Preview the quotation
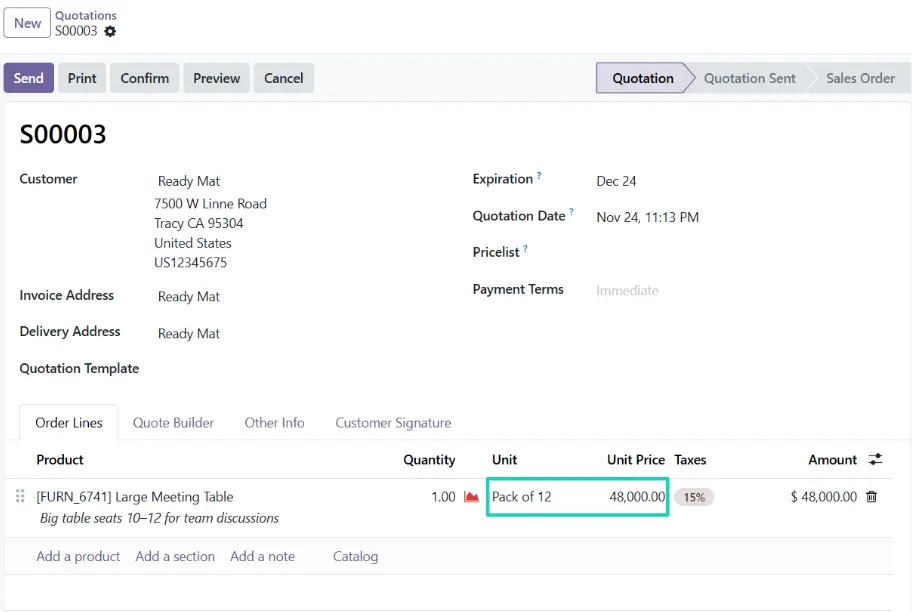The image size is (912, 612). [216, 77]
